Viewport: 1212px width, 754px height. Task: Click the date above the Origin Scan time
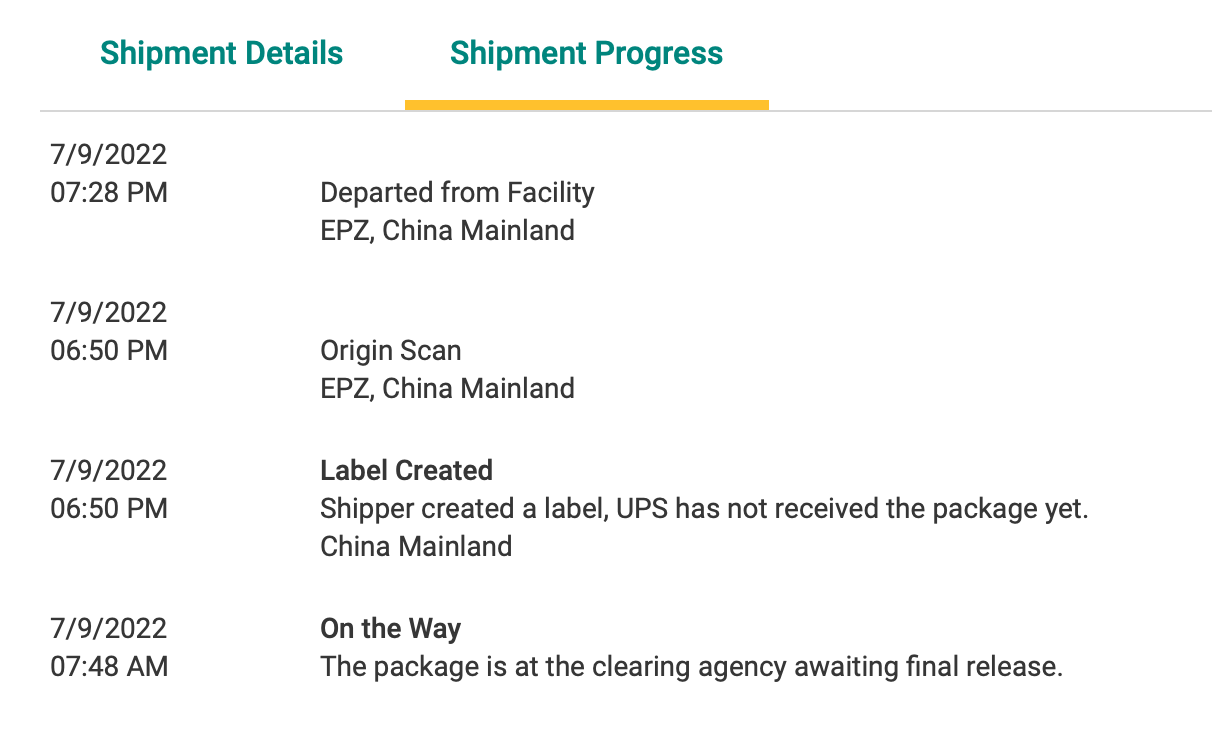108,312
